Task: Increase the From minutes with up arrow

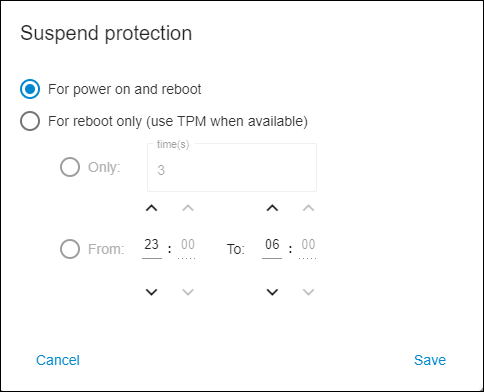Action: (x=188, y=208)
